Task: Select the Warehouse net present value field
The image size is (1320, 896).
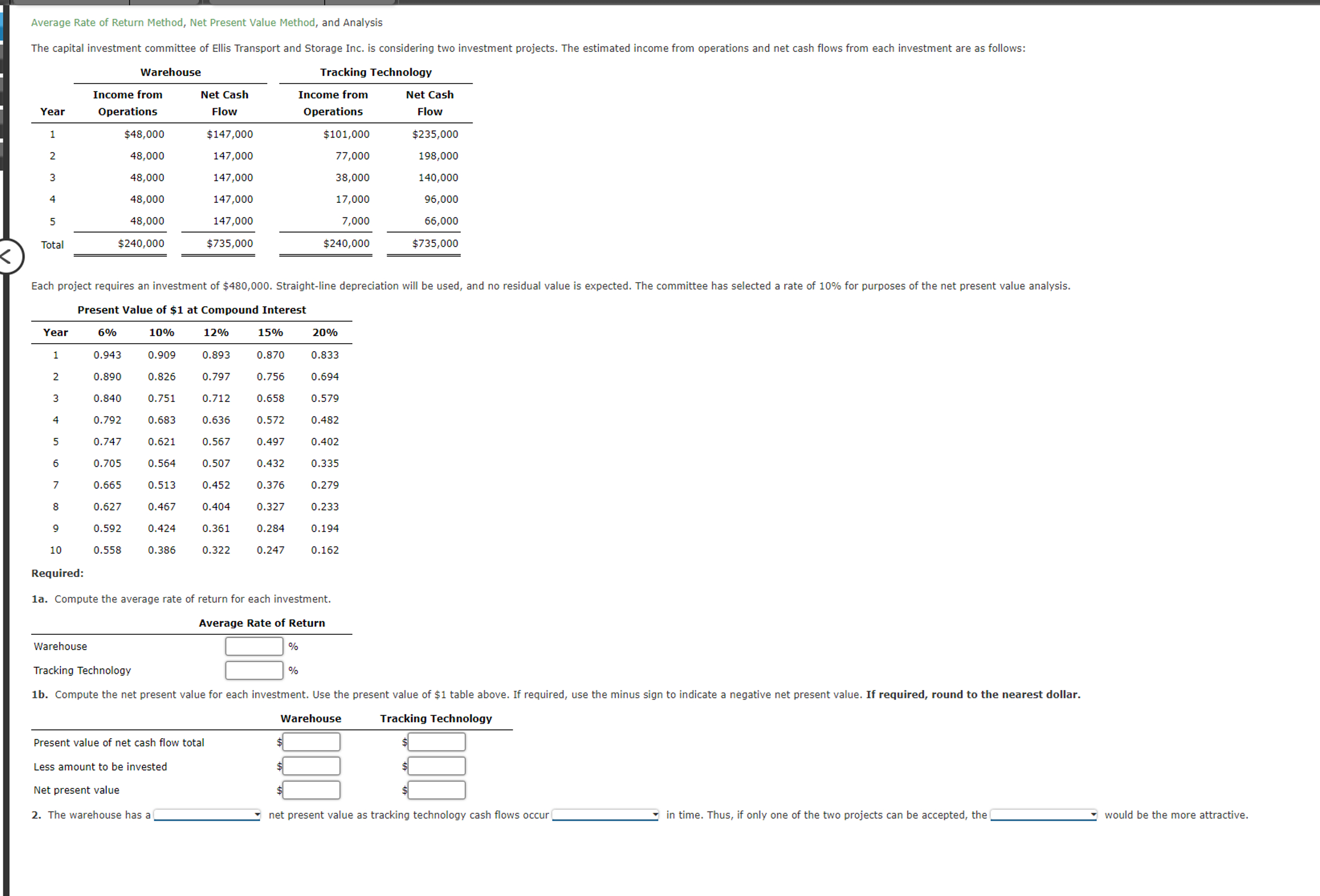Action: point(311,789)
